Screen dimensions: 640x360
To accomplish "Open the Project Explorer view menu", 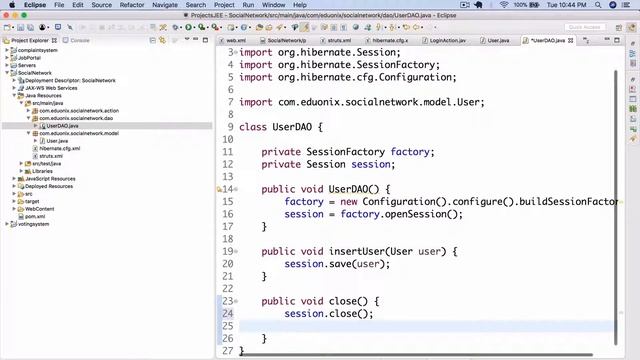I will click(187, 39).
